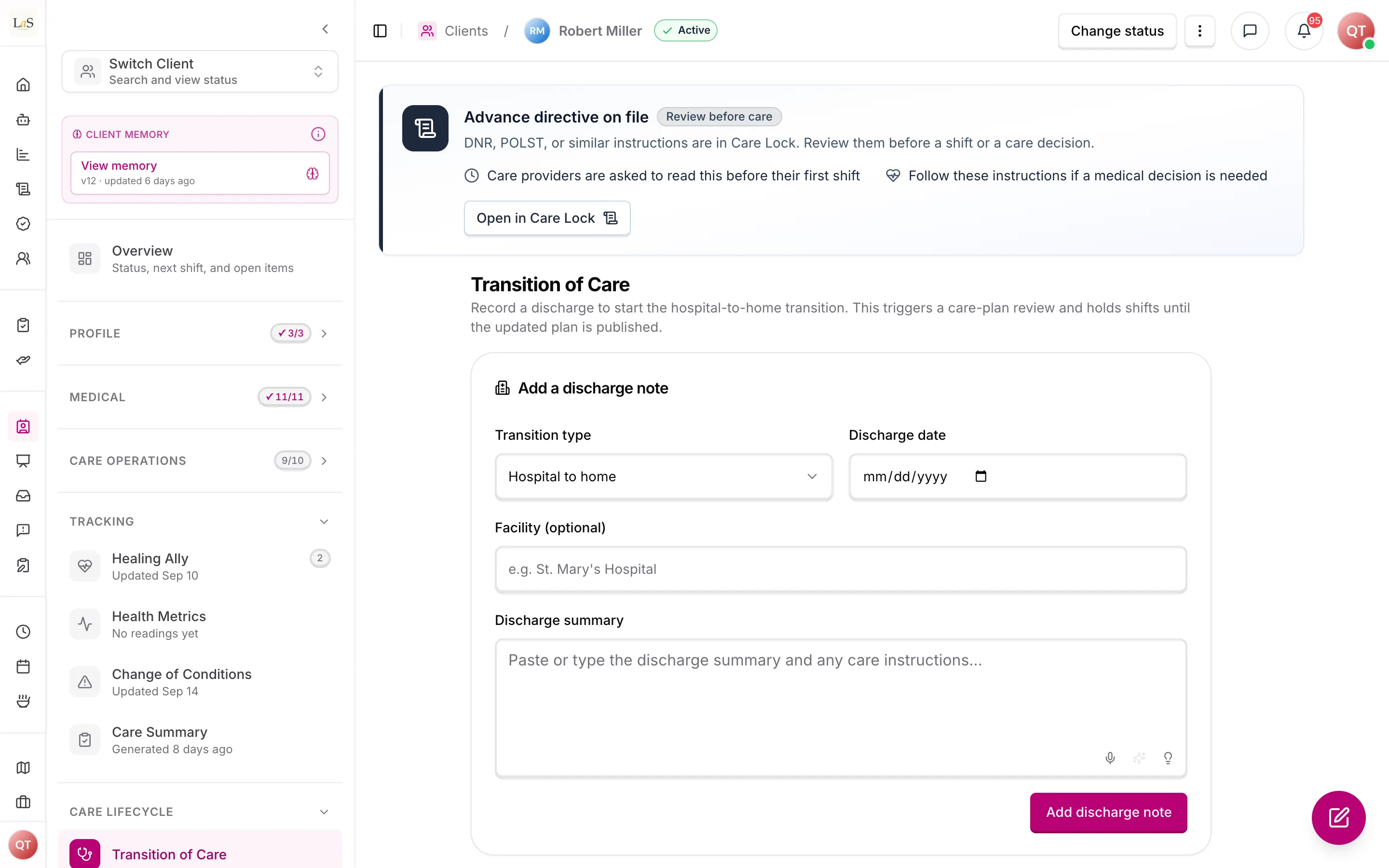This screenshot has height=868, width=1389.
Task: Expand the MEDICAL section
Action: (x=200, y=397)
